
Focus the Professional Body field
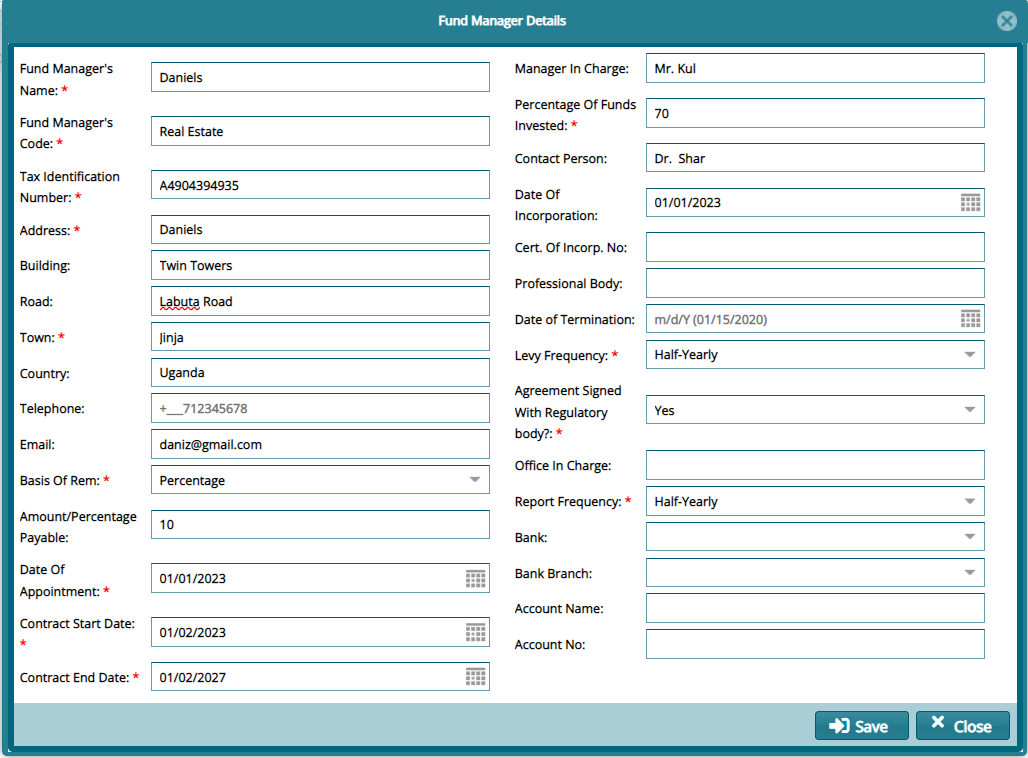click(815, 283)
